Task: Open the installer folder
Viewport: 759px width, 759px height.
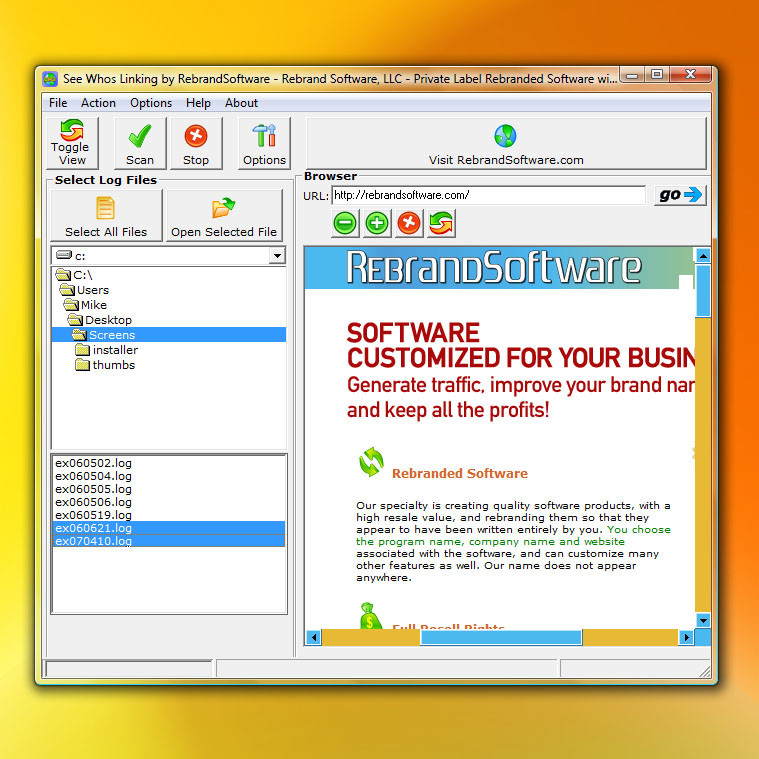Action: coord(107,349)
